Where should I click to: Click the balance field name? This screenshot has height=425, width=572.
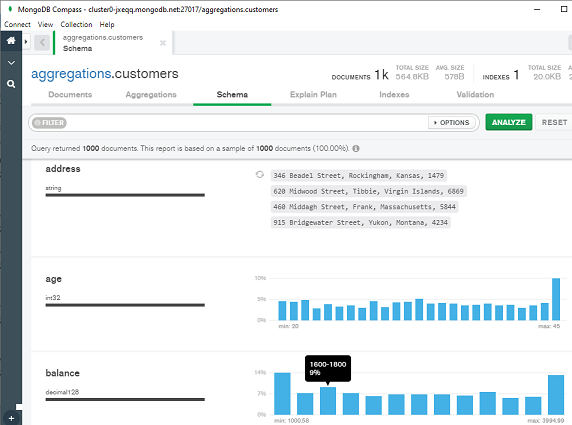click(62, 373)
